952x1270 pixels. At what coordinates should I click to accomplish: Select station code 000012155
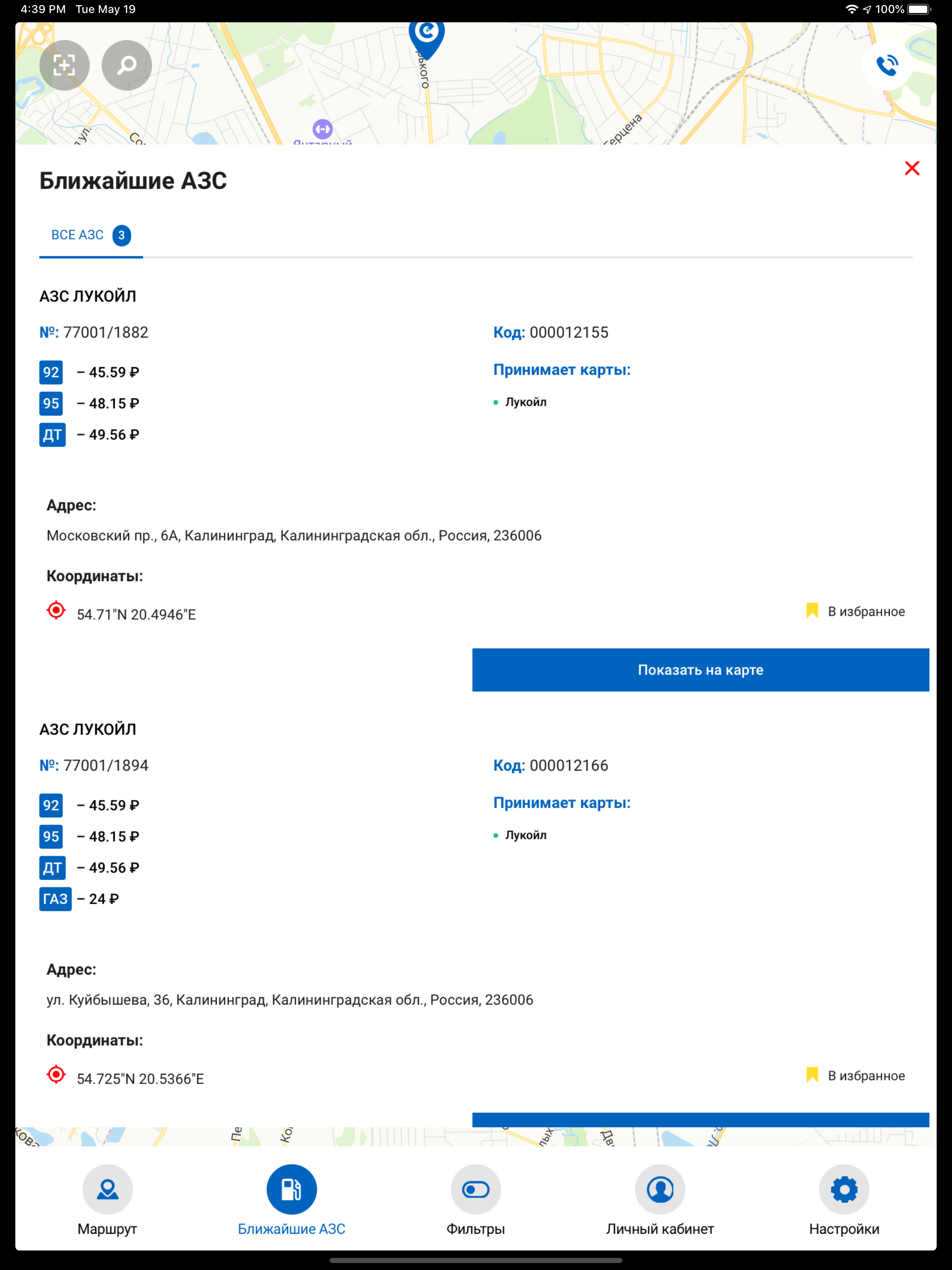click(x=551, y=332)
